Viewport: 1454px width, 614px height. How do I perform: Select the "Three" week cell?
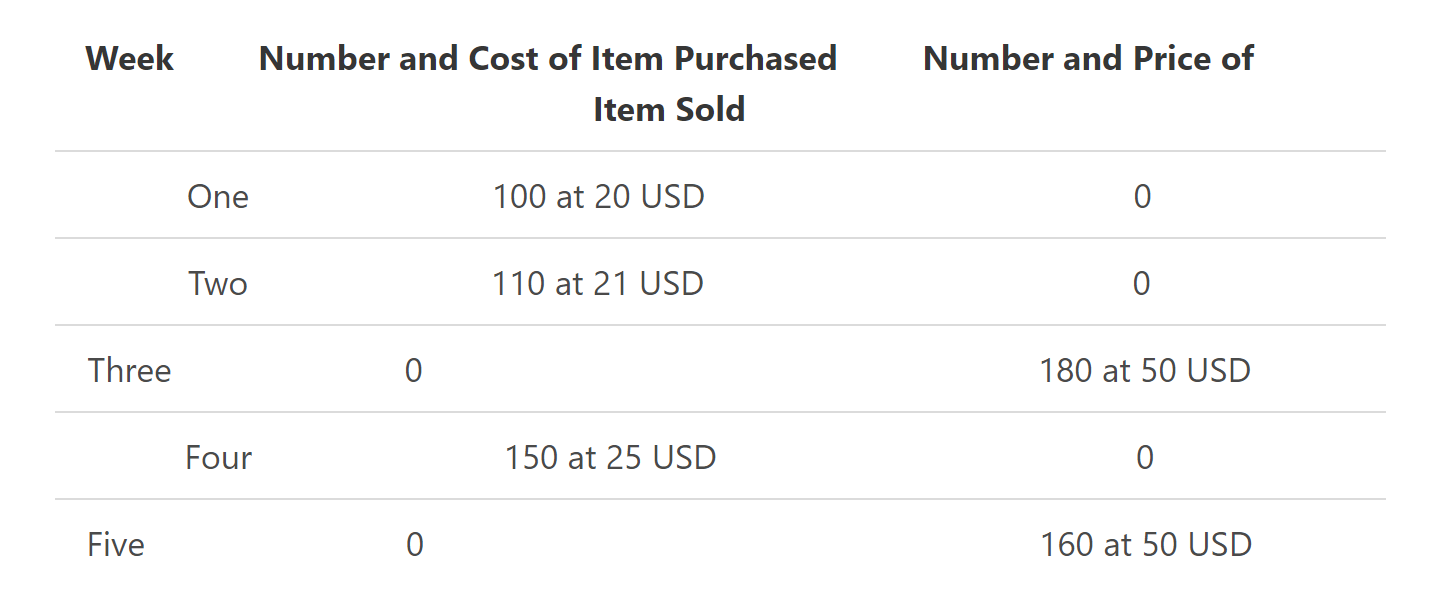pyautogui.click(x=130, y=371)
